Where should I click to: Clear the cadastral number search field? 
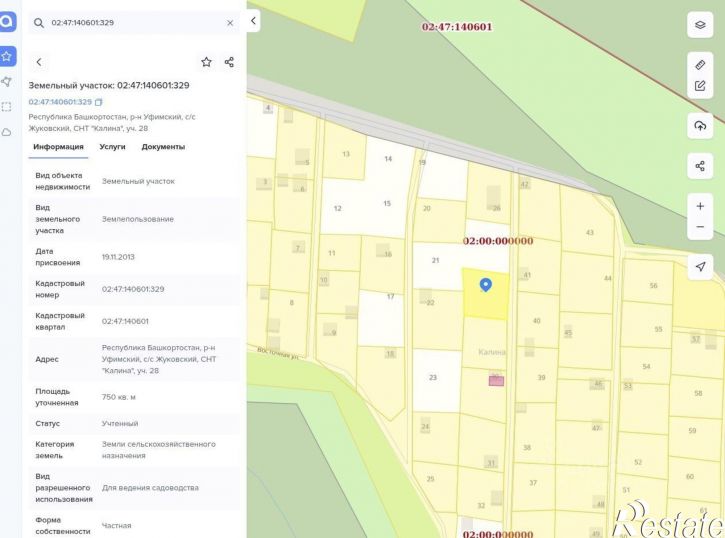(230, 23)
